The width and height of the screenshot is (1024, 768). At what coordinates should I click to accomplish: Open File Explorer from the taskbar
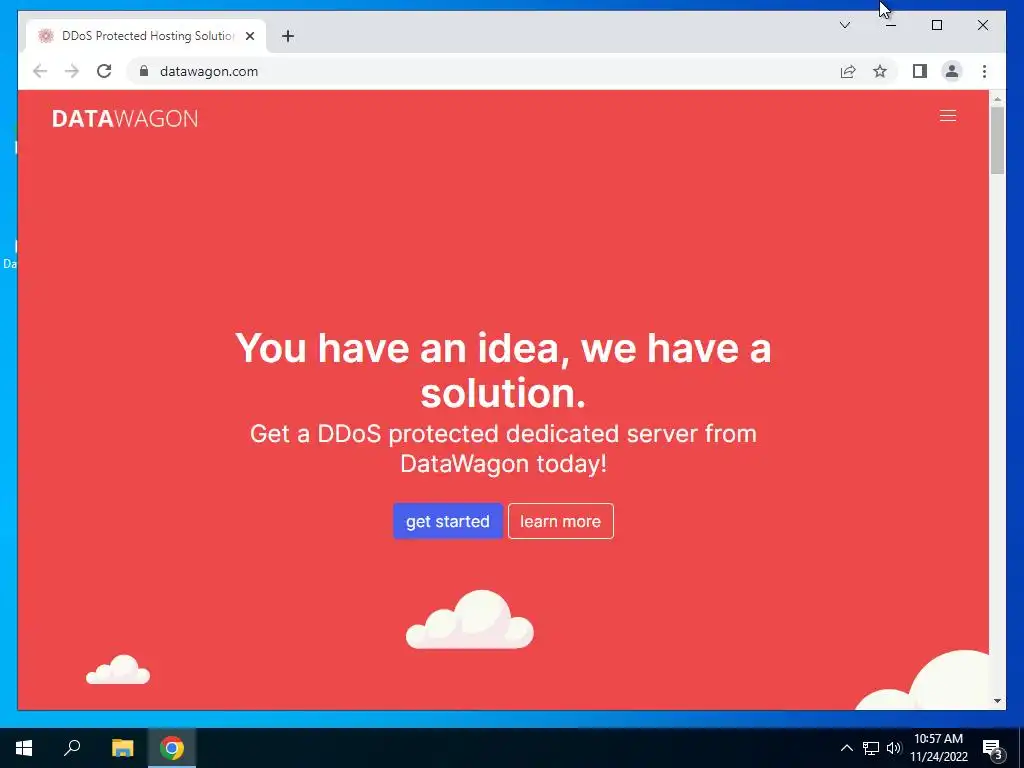click(122, 748)
